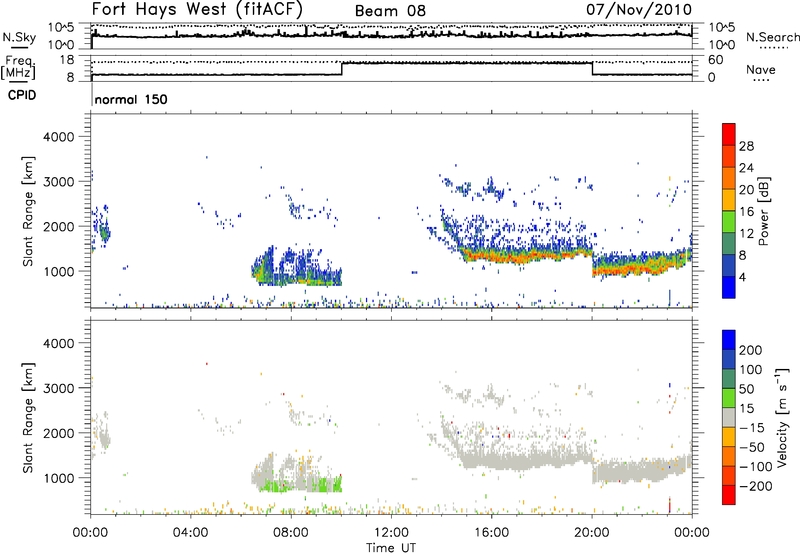Click the '20:00' time tick label
Viewport: 800px width, 554px height.
tap(592, 533)
